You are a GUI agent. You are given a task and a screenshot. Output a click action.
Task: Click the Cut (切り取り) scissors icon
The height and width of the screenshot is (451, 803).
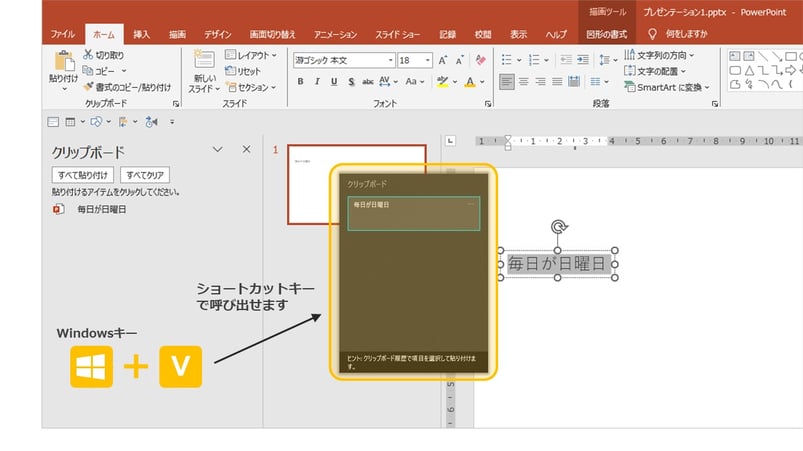88,54
